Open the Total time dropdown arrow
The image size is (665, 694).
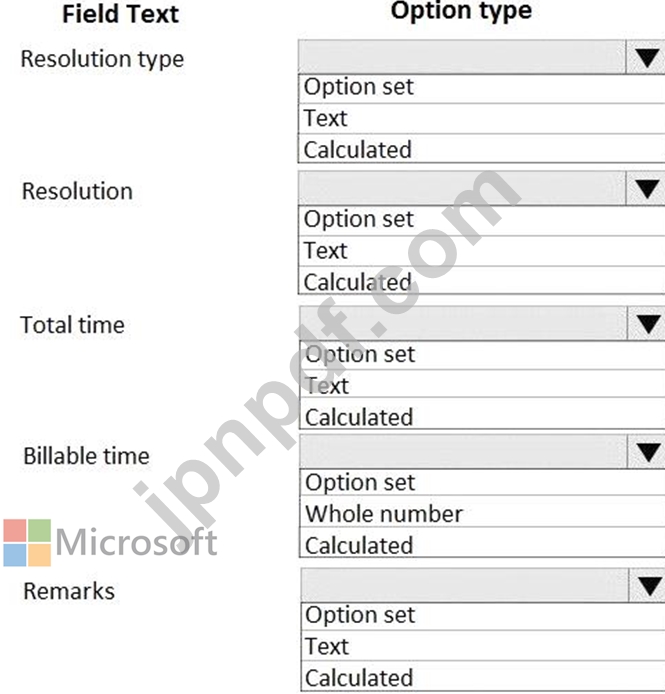(x=646, y=324)
